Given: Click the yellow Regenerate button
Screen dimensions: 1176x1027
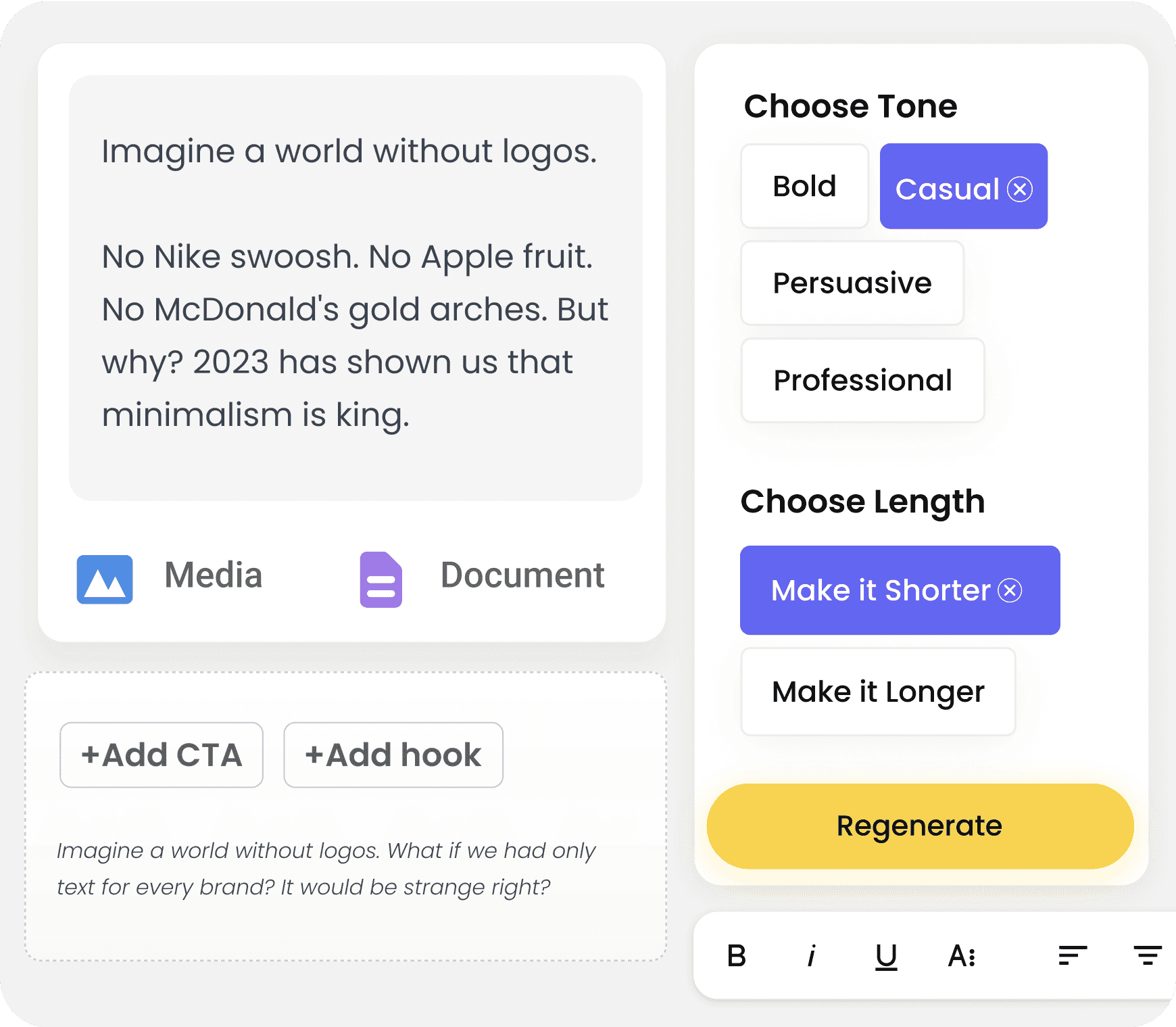Looking at the screenshot, I should 920,826.
